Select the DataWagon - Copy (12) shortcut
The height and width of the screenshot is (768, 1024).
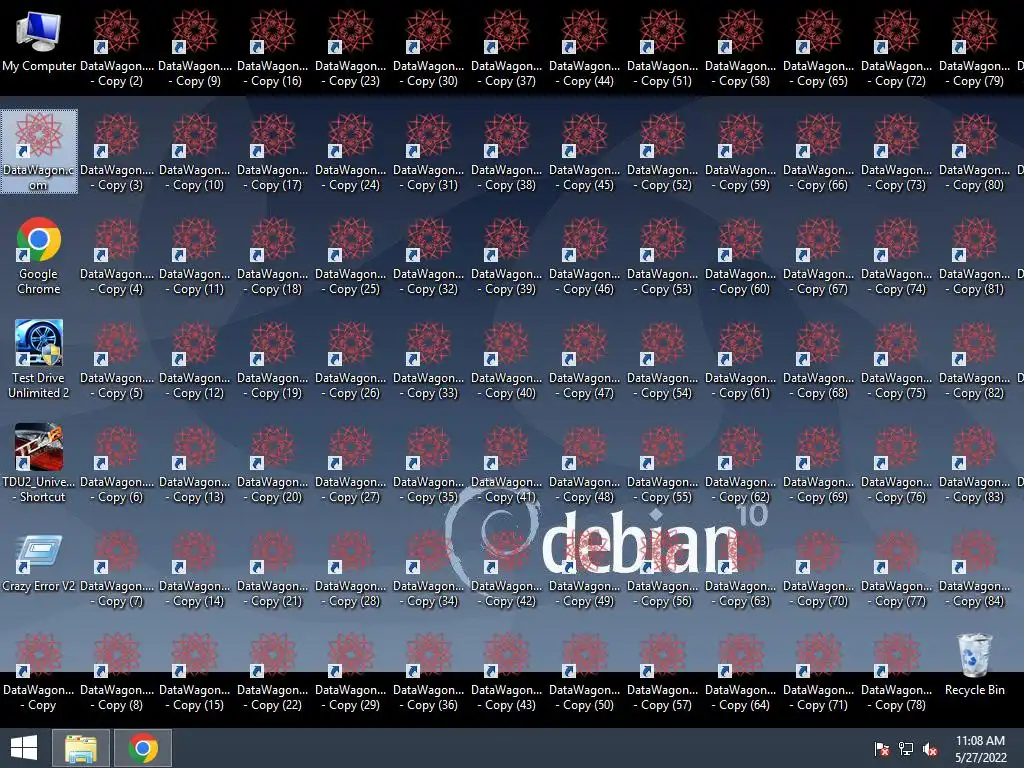[195, 360]
